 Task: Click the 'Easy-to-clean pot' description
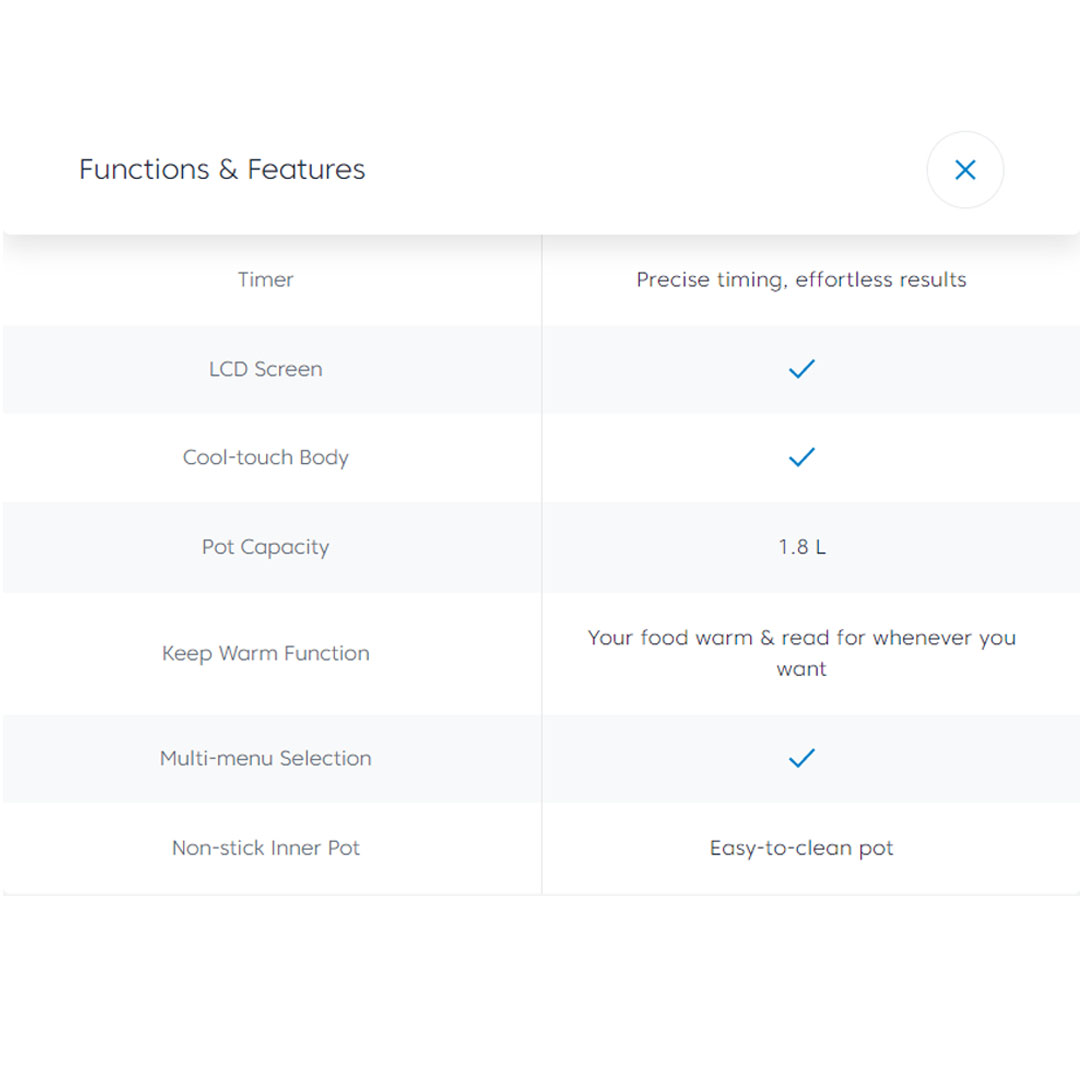tap(802, 848)
